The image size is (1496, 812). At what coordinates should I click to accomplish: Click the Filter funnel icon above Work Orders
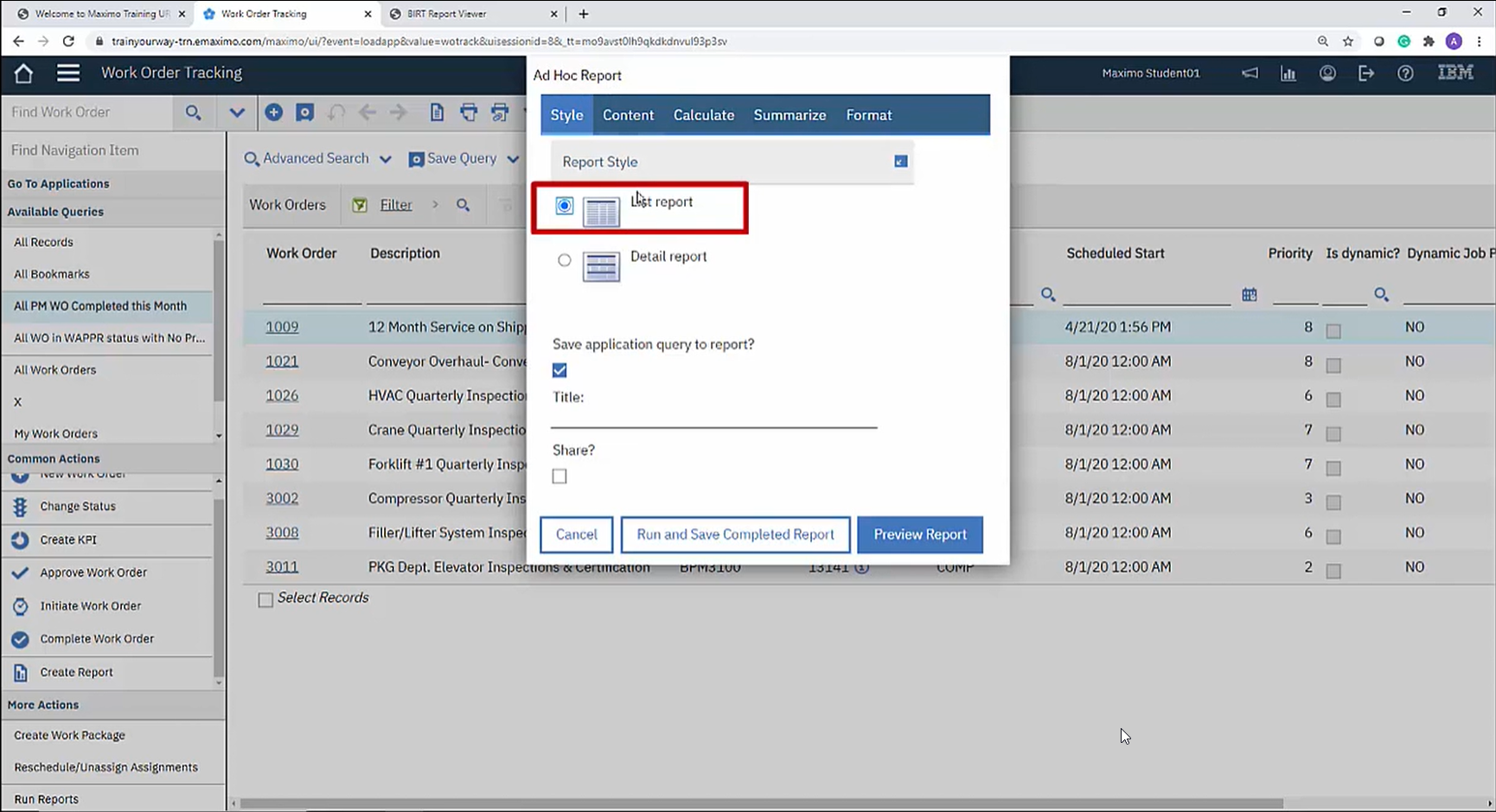point(359,205)
